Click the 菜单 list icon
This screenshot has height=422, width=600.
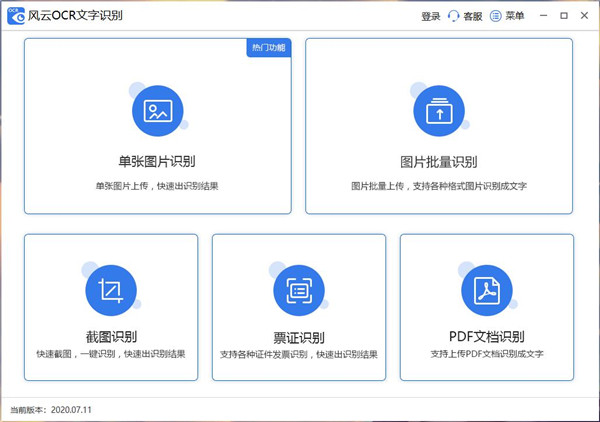pyautogui.click(x=496, y=16)
